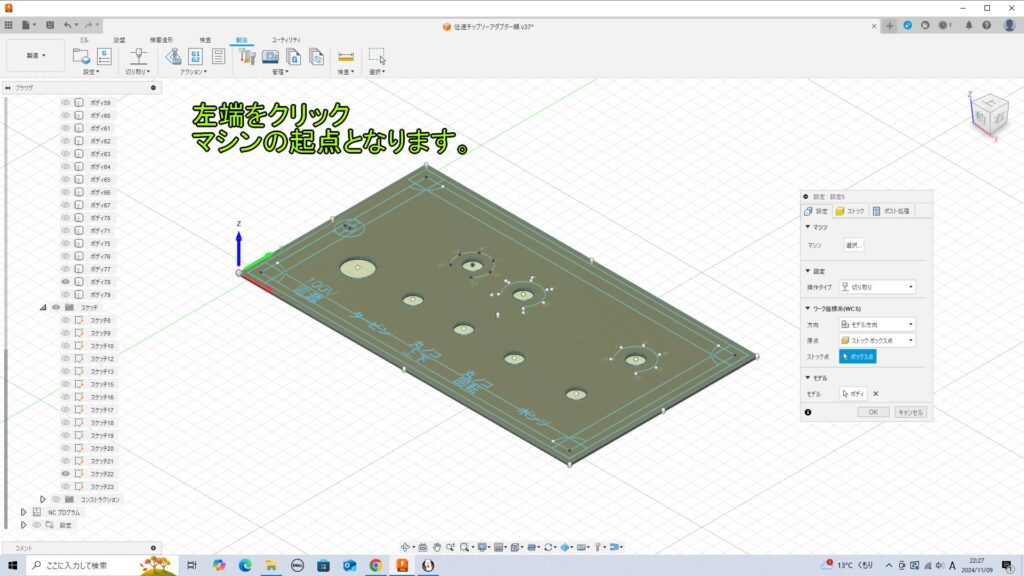Hide the visible ボディ78

click(65, 281)
